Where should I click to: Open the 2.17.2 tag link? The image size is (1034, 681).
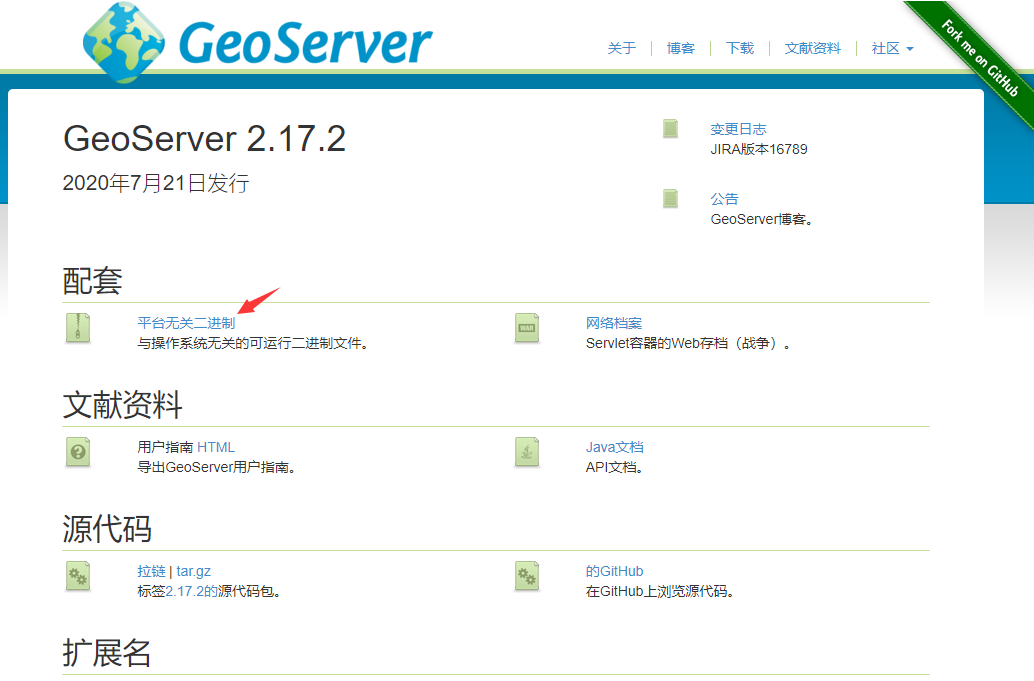click(x=191, y=591)
